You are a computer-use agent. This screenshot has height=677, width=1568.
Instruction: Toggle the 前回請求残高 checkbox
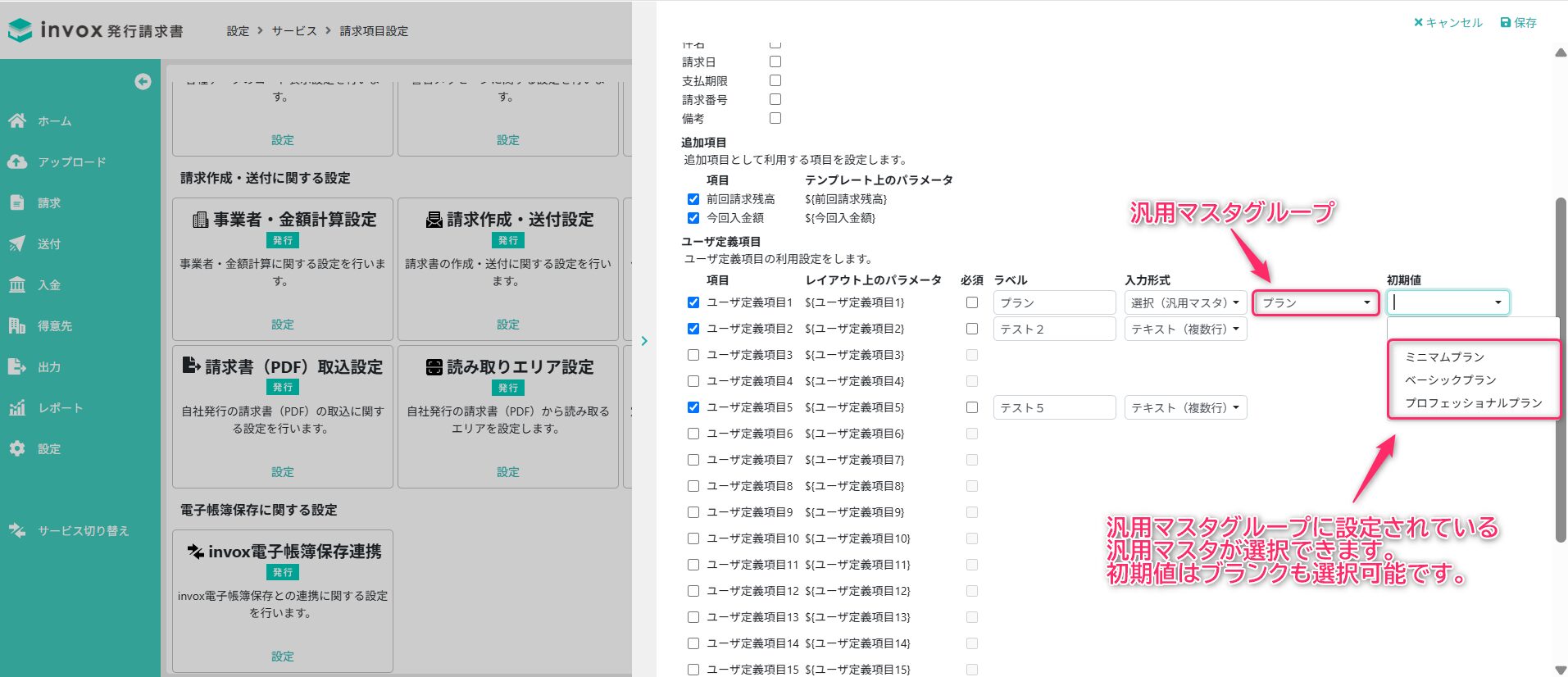[x=693, y=199]
